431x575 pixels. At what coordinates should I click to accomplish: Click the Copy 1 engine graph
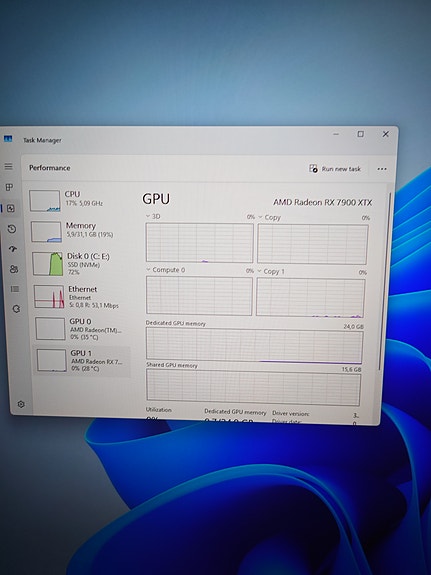click(310, 297)
